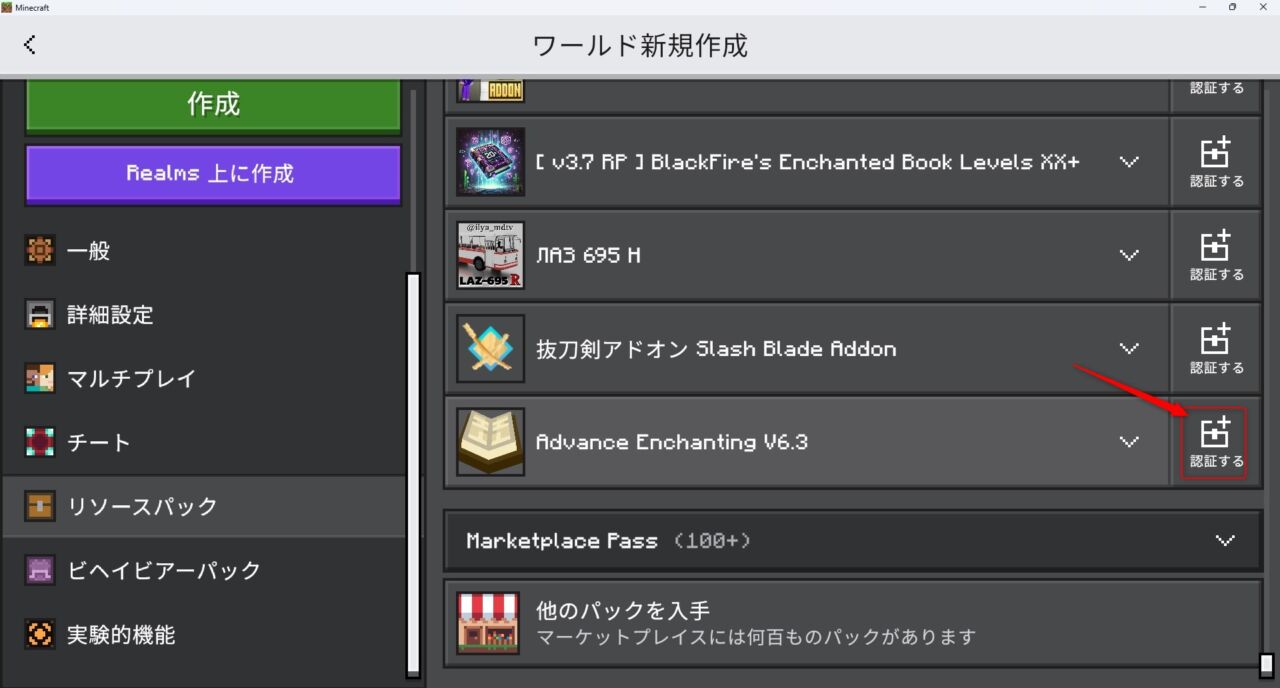Activate Slash Blade Addon pack with 認証する

point(1216,349)
